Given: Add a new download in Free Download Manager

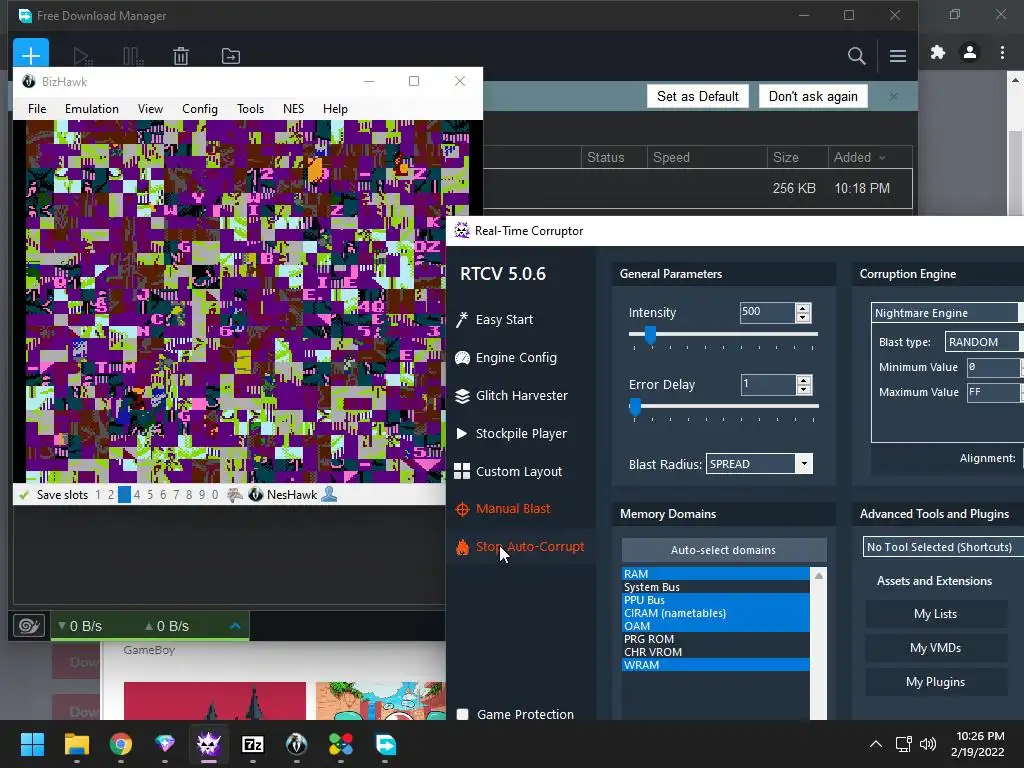Looking at the screenshot, I should (x=31, y=54).
